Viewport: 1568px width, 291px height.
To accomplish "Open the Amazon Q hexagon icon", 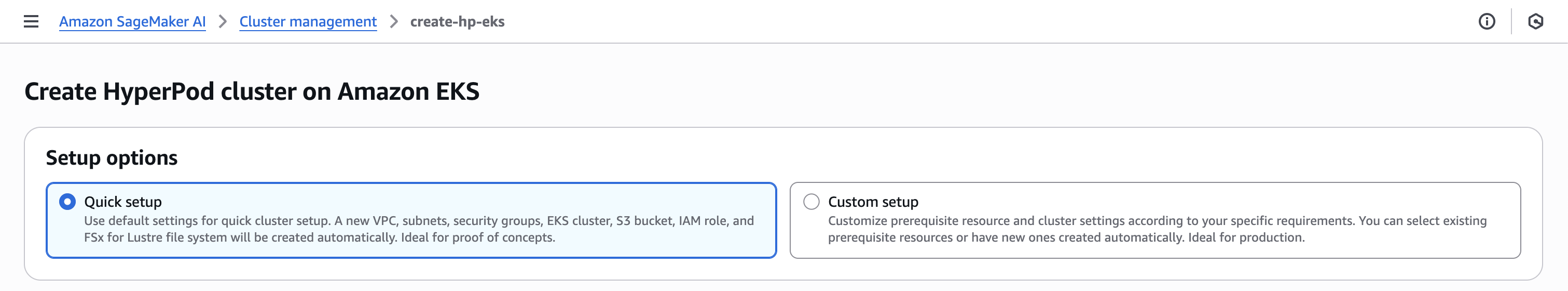I will point(1535,21).
